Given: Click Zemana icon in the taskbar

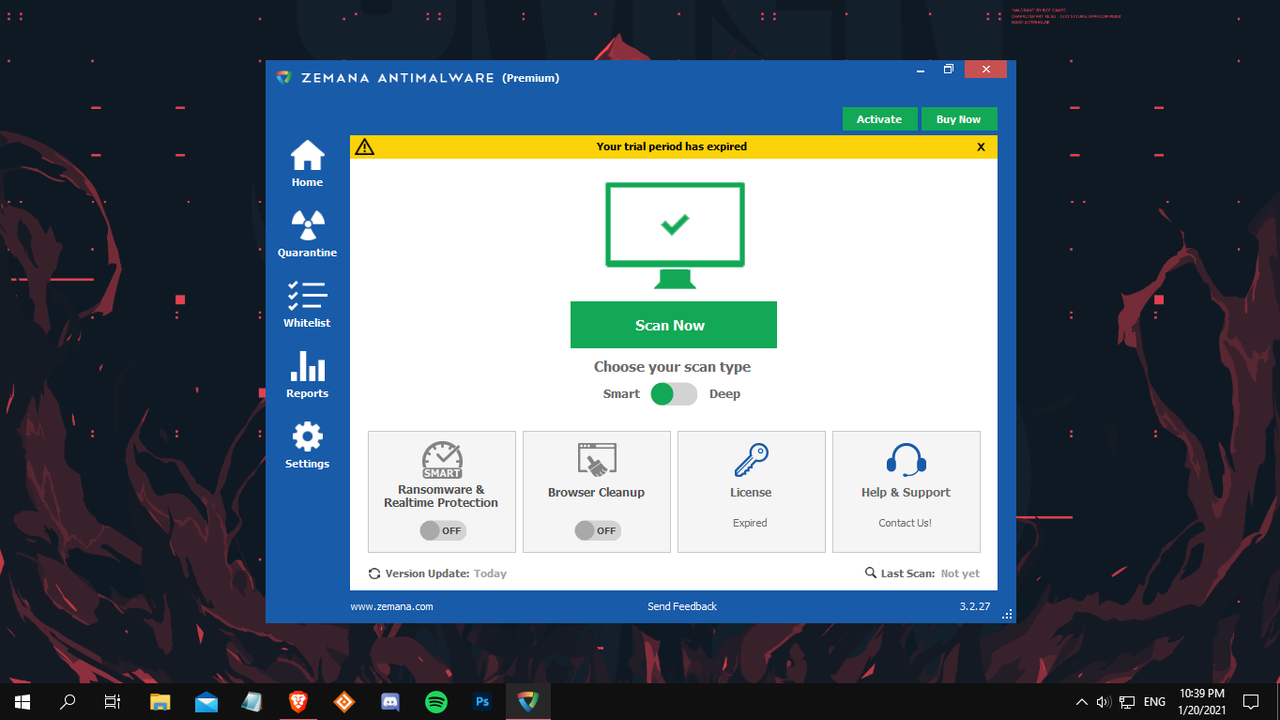Looking at the screenshot, I should click(528, 702).
